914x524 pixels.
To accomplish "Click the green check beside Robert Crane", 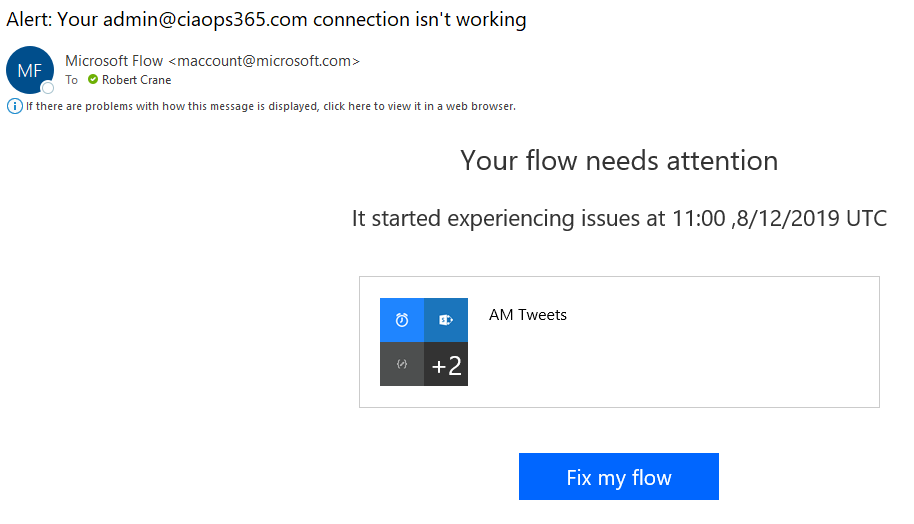I will click(x=93, y=80).
